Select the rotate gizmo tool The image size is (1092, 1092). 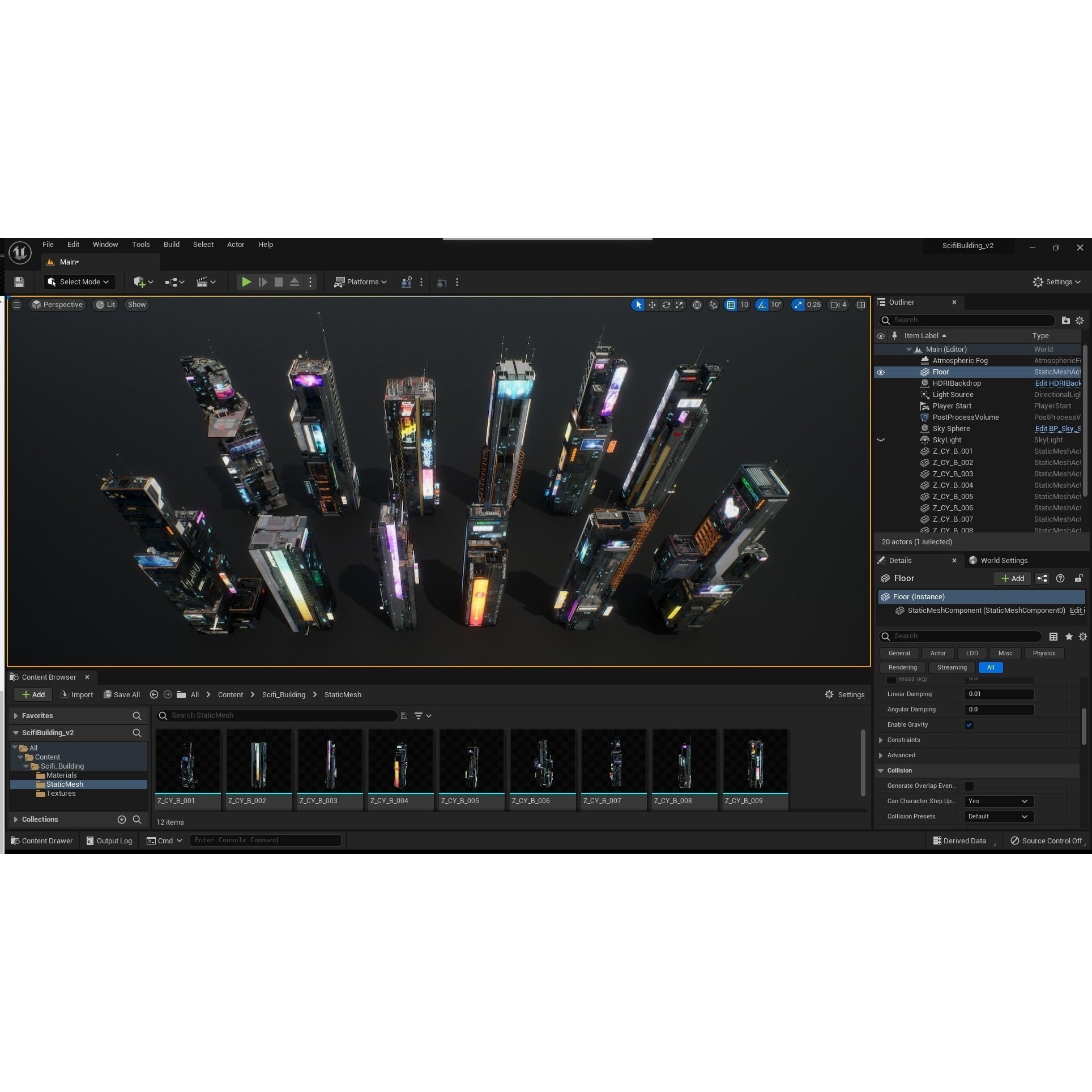(666, 305)
